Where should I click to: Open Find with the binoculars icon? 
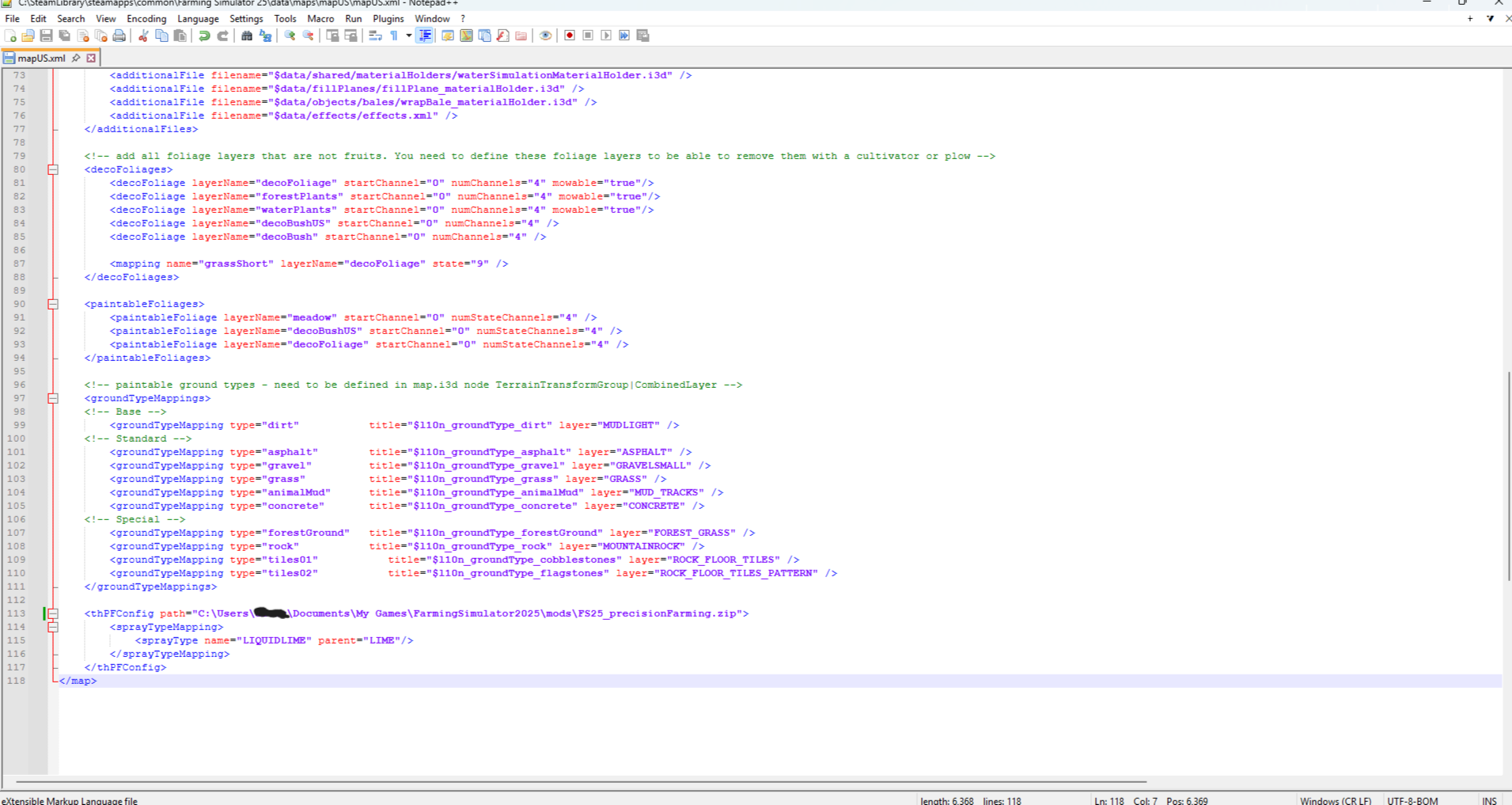coord(247,36)
